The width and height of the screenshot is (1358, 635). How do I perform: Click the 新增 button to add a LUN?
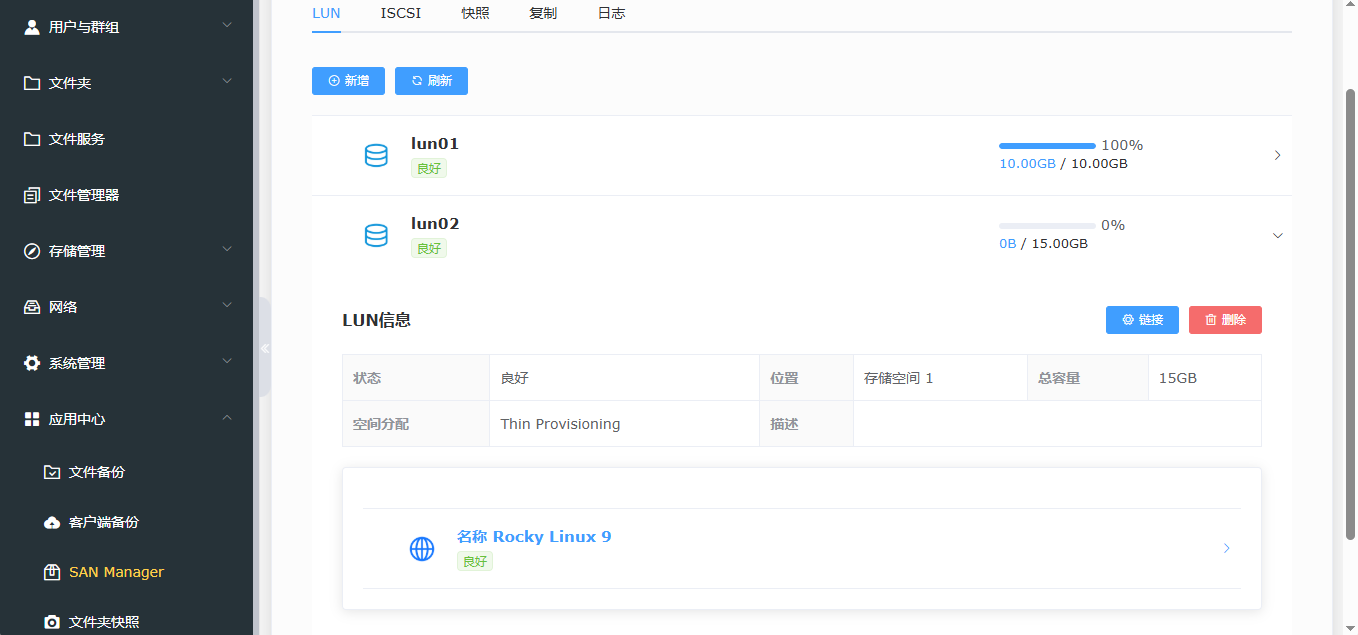[348, 81]
